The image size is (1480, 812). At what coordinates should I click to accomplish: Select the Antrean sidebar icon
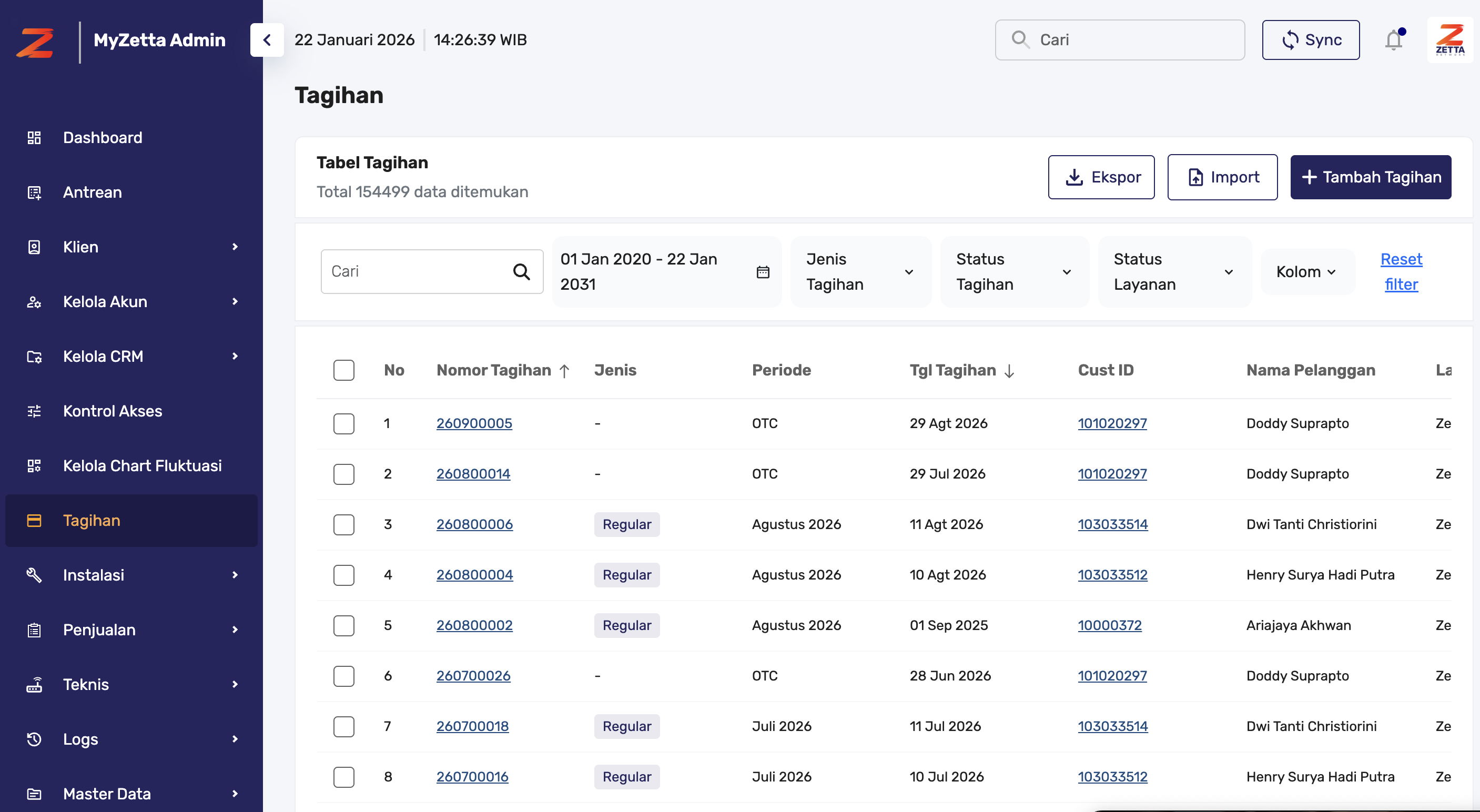click(x=34, y=192)
